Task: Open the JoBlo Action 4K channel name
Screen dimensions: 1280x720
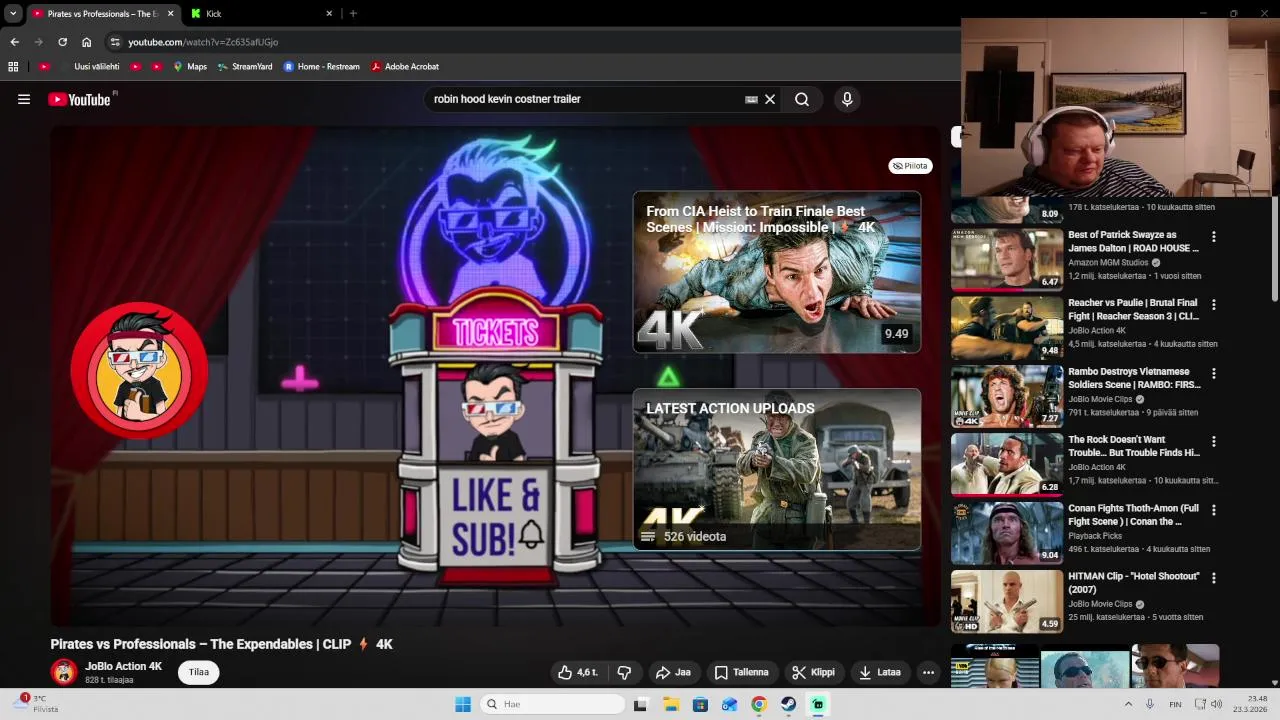Action: pyautogui.click(x=123, y=666)
